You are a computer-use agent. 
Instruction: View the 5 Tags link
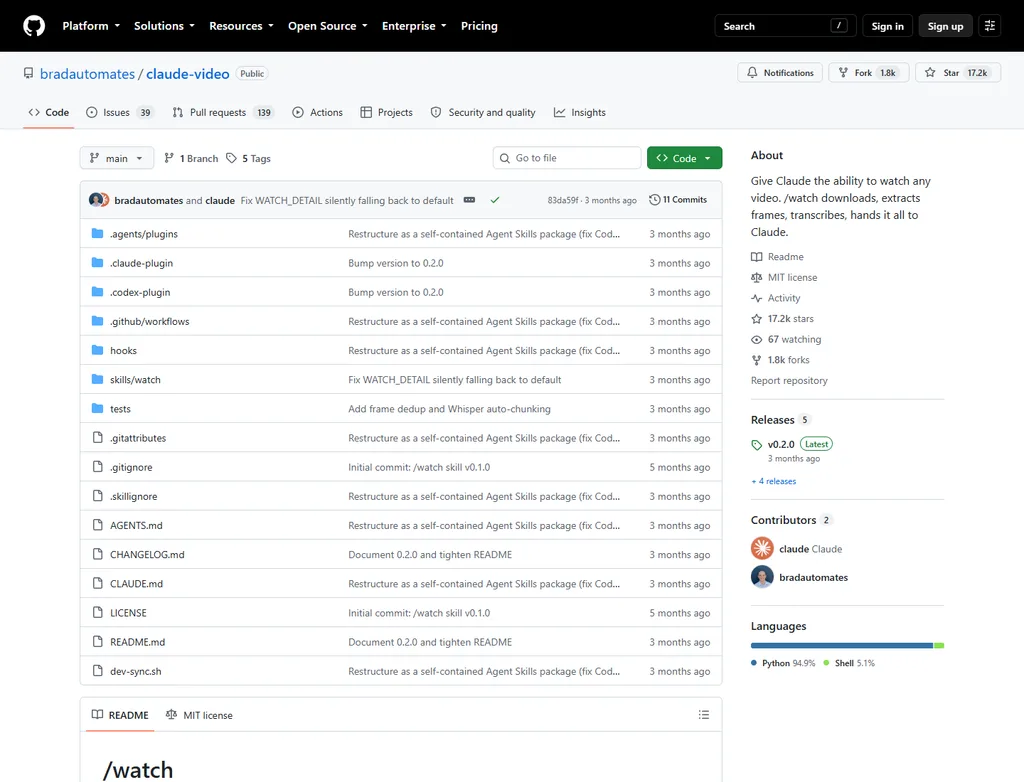pos(248,158)
